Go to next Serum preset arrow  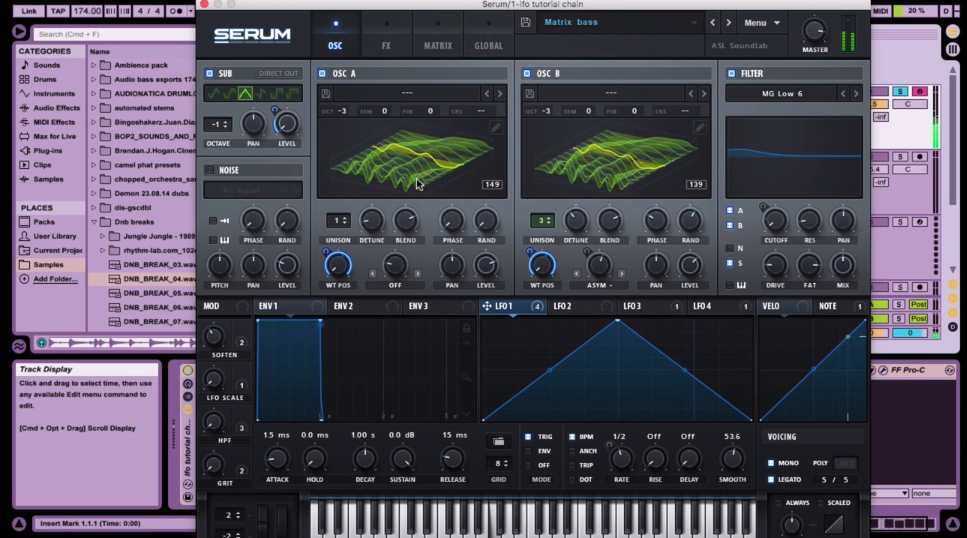pyautogui.click(x=728, y=23)
